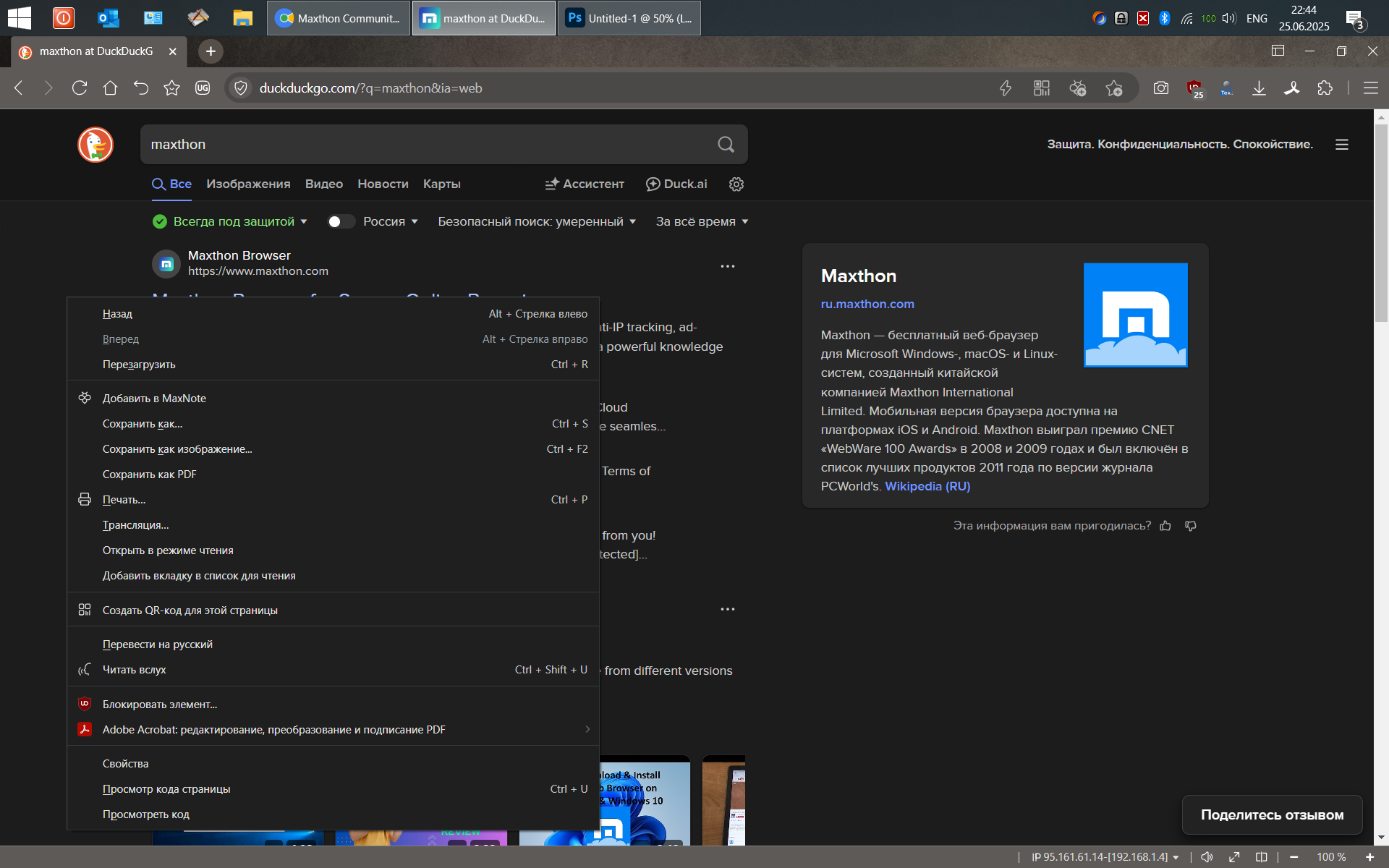Open uBlock Origin extension icon
1389x868 pixels.
[1194, 89]
